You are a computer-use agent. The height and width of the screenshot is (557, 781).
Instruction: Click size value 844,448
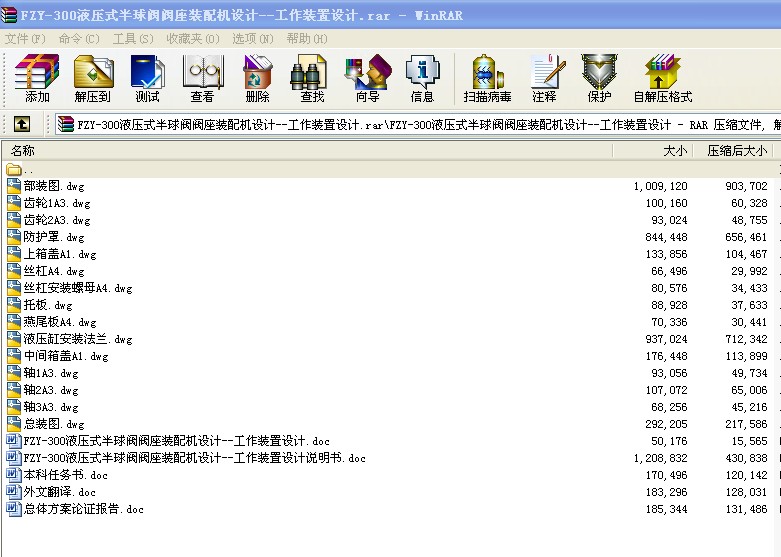pos(666,237)
